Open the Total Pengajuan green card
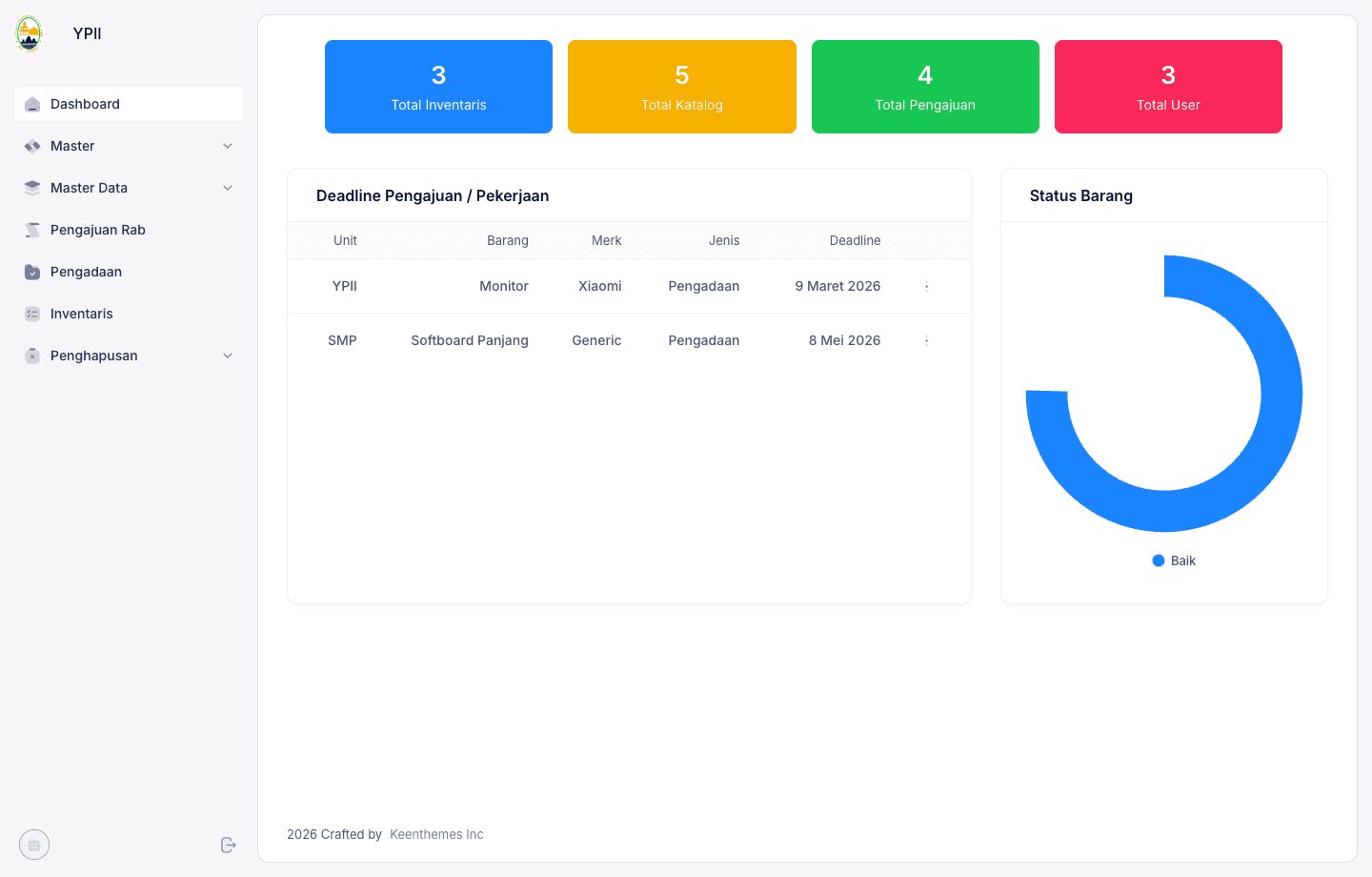1372x877 pixels. [x=925, y=87]
